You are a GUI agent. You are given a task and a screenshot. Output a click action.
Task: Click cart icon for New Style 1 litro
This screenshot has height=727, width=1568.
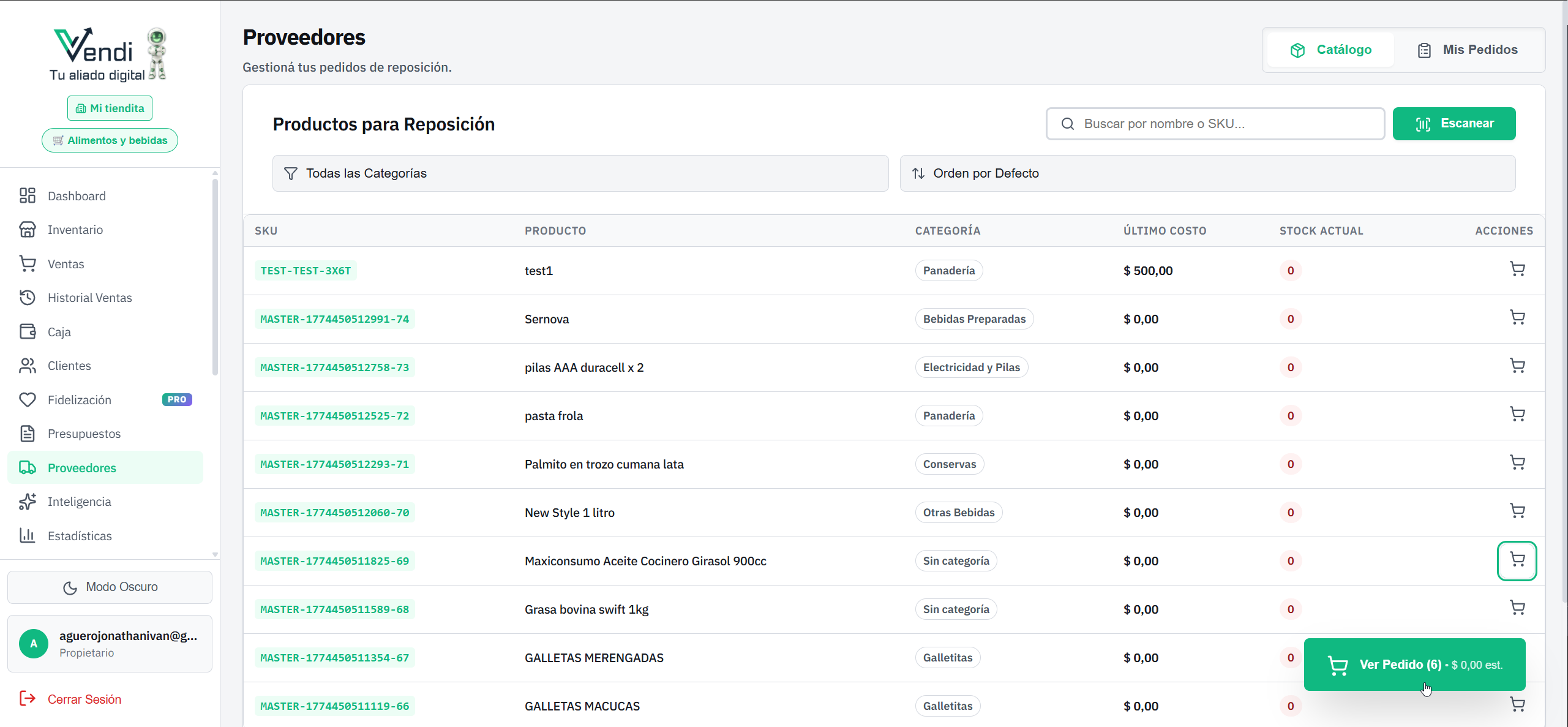[x=1517, y=511]
